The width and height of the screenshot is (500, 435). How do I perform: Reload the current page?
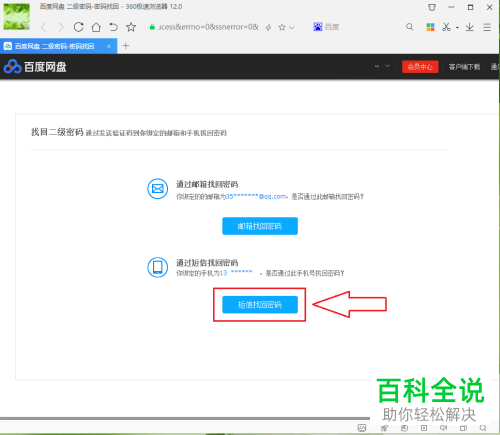click(x=79, y=27)
